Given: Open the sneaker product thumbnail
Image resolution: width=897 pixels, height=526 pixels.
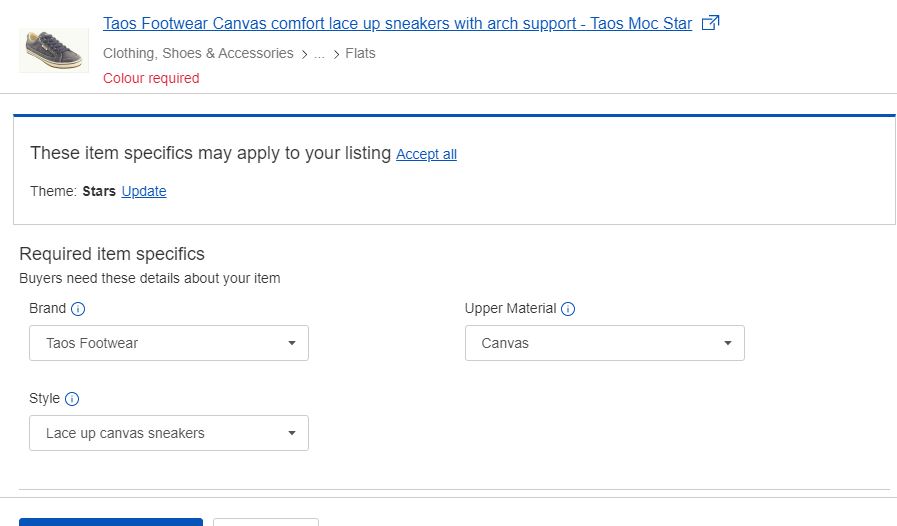Looking at the screenshot, I should pyautogui.click(x=54, y=50).
